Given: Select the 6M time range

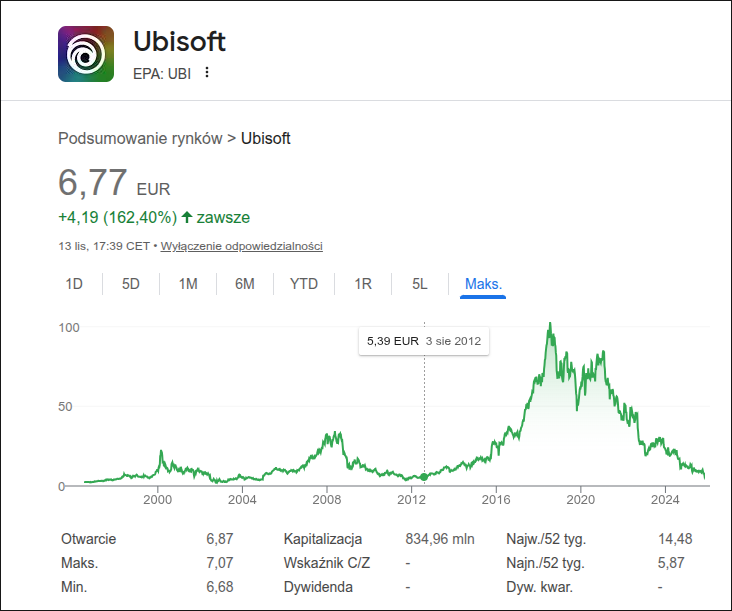Looking at the screenshot, I should tap(245, 284).
